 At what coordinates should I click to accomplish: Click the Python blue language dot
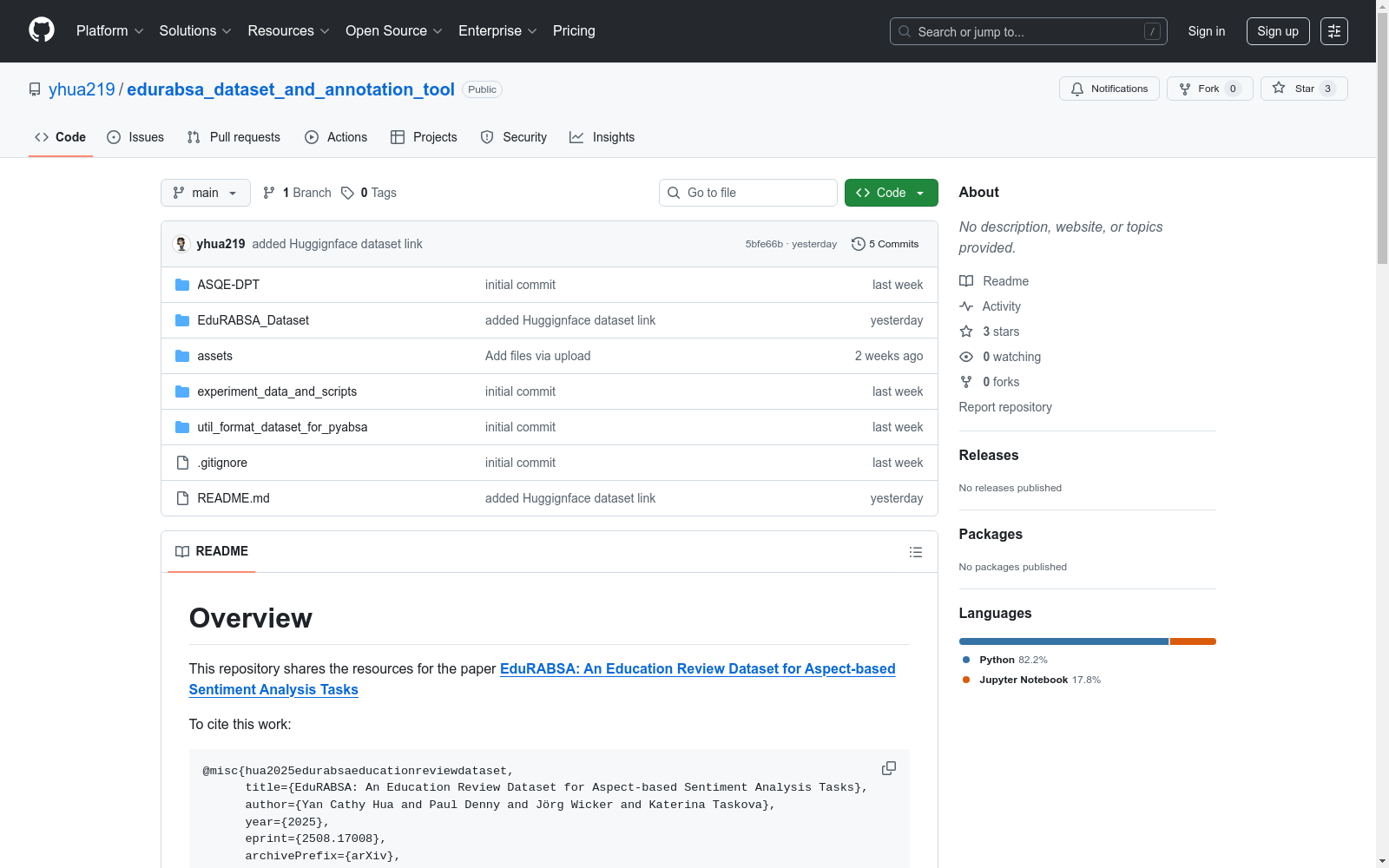(x=966, y=660)
